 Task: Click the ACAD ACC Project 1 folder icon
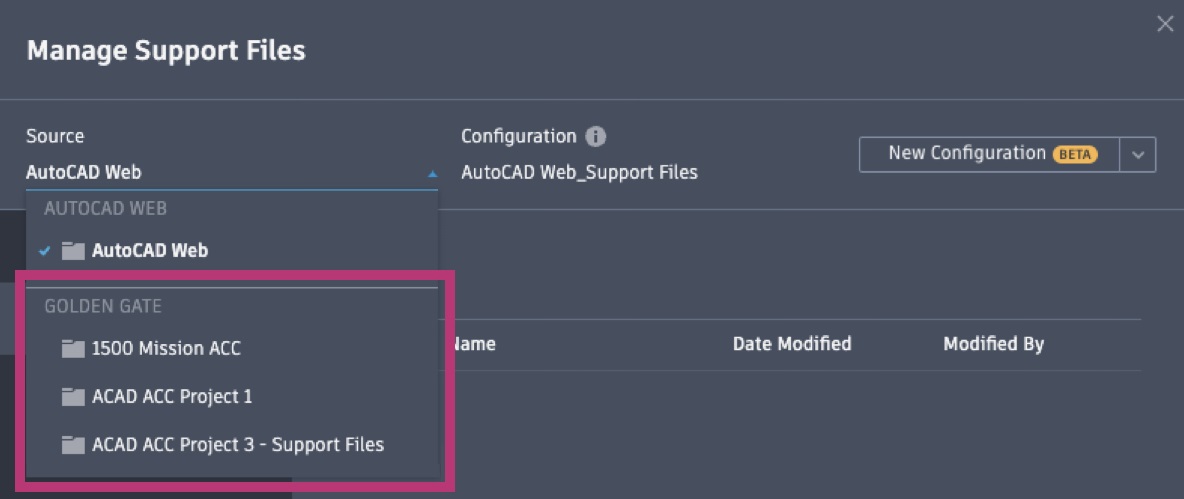tap(73, 397)
